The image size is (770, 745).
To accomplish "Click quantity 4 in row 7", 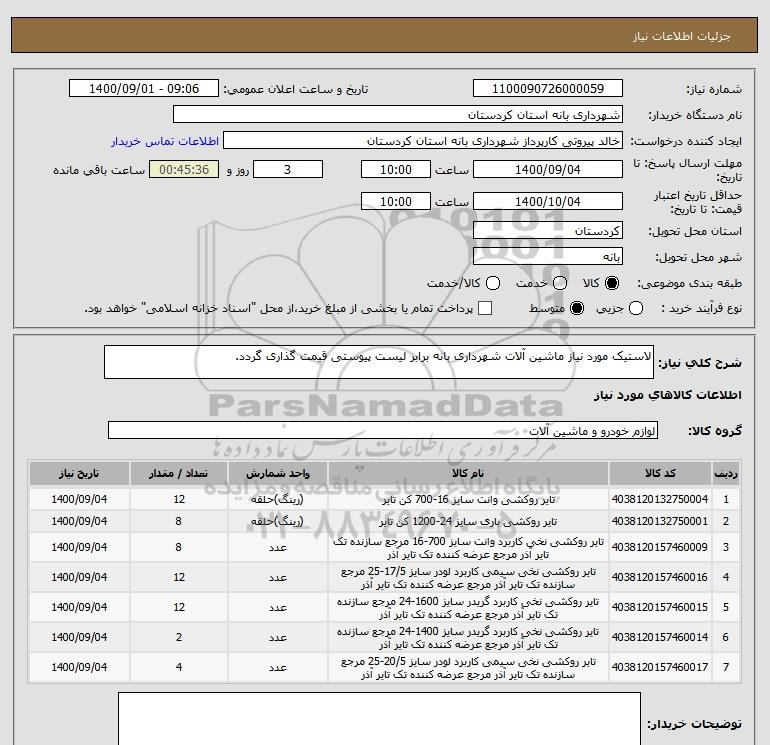I will 179,667.
